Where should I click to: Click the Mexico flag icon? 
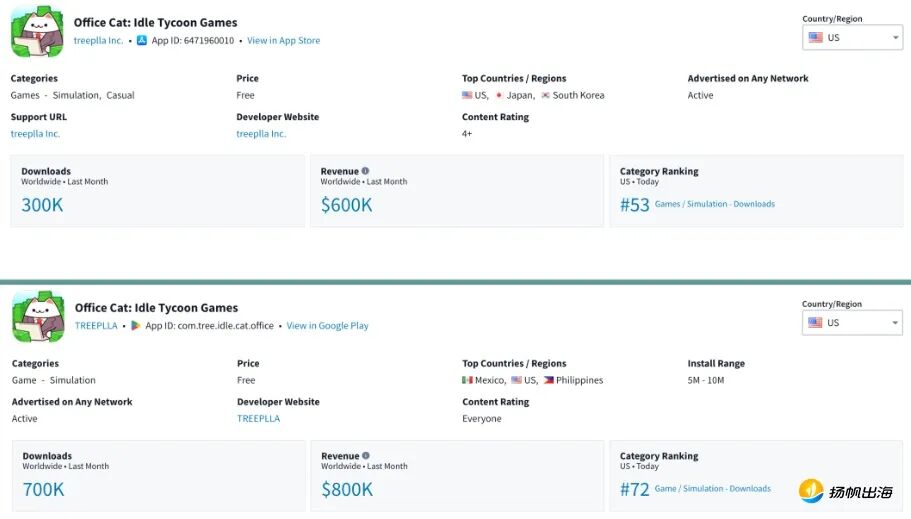(x=467, y=381)
